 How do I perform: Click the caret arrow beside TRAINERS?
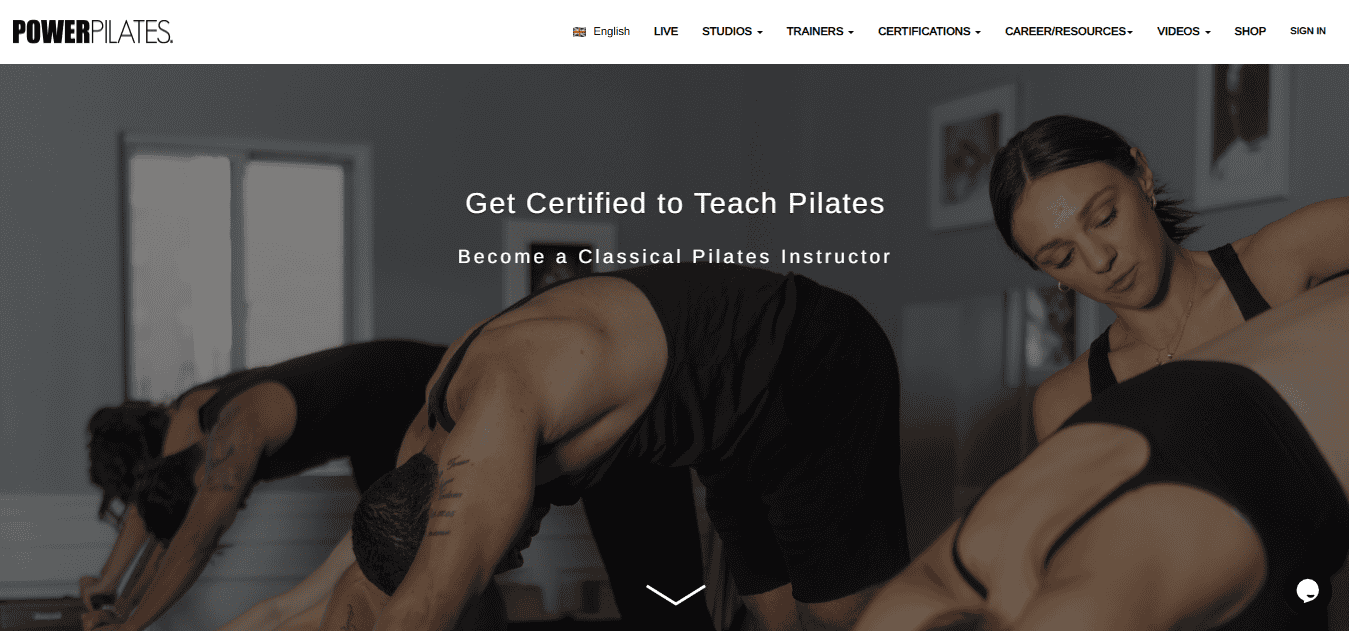[x=851, y=33]
